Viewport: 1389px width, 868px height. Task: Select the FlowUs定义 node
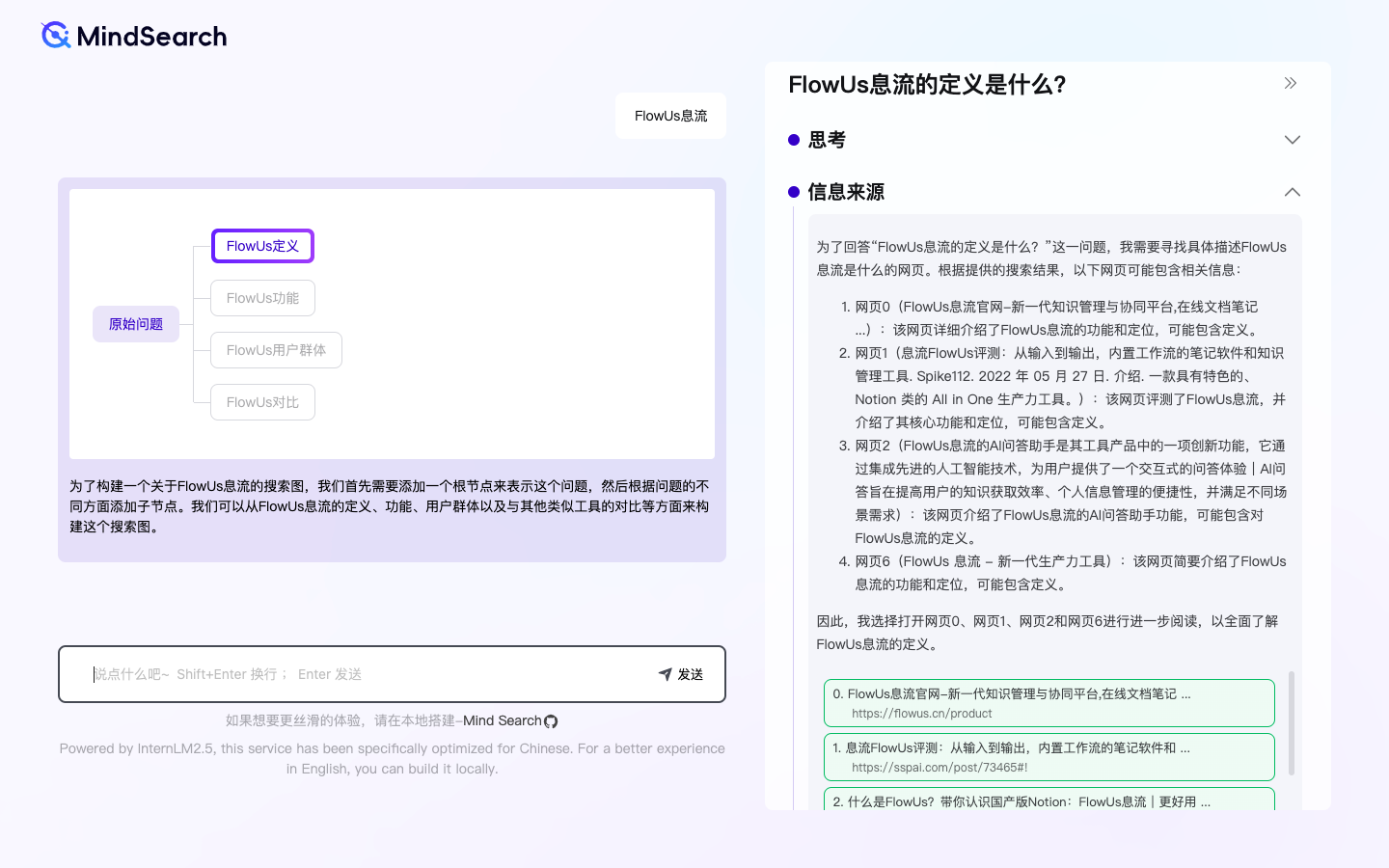point(262,246)
